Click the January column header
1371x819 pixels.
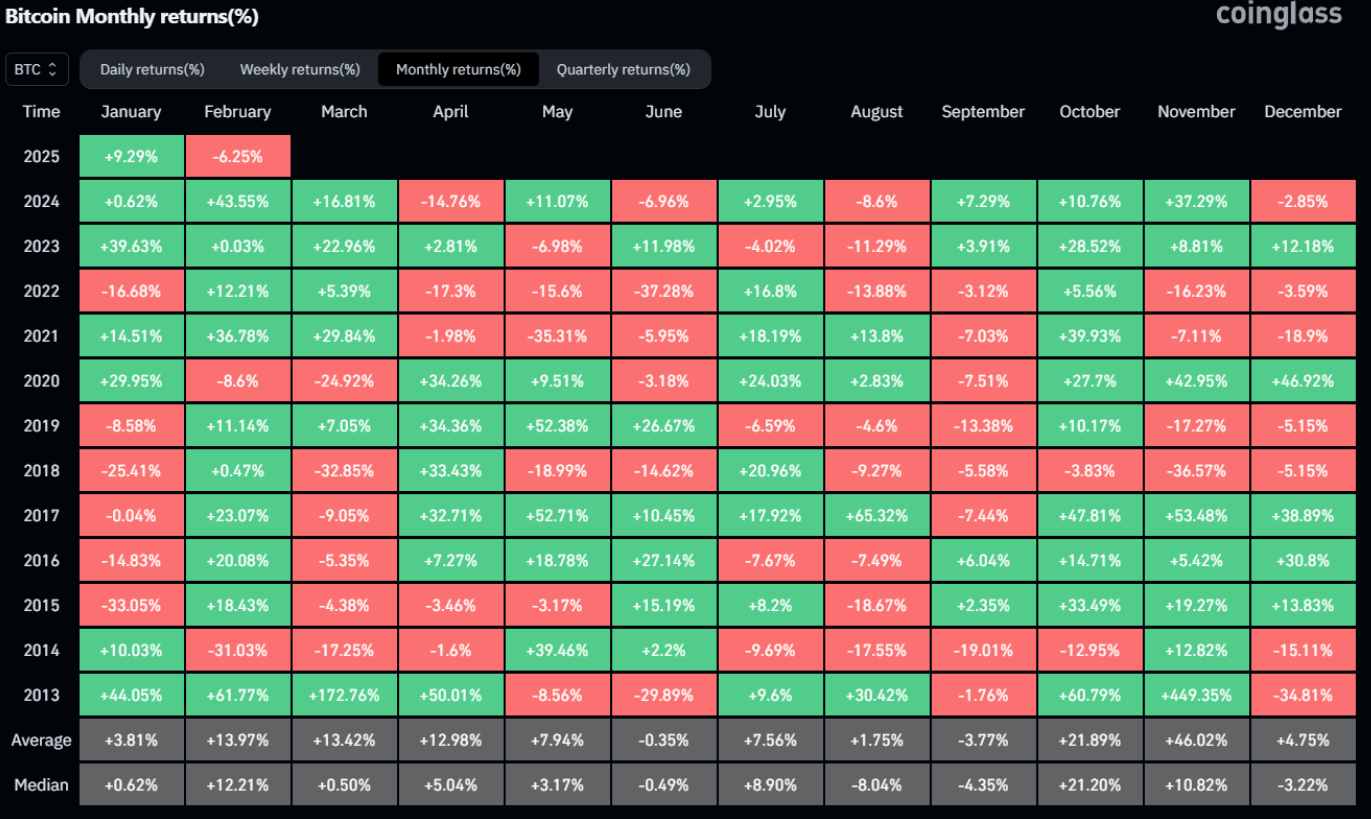coord(131,112)
